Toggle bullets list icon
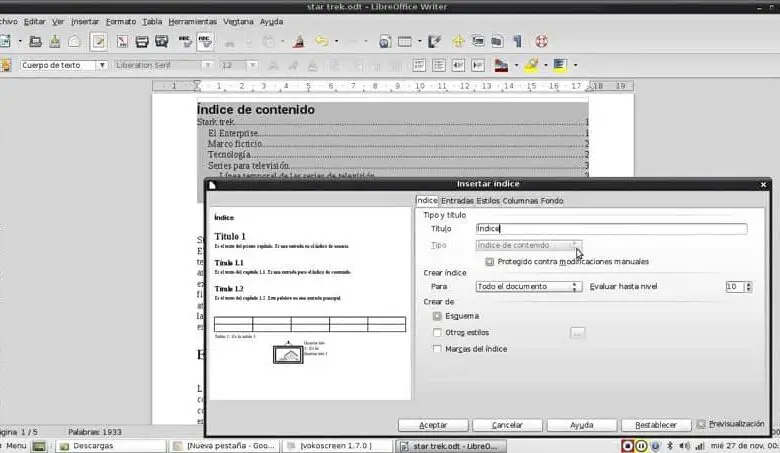This screenshot has width=780, height=453. 438,65
